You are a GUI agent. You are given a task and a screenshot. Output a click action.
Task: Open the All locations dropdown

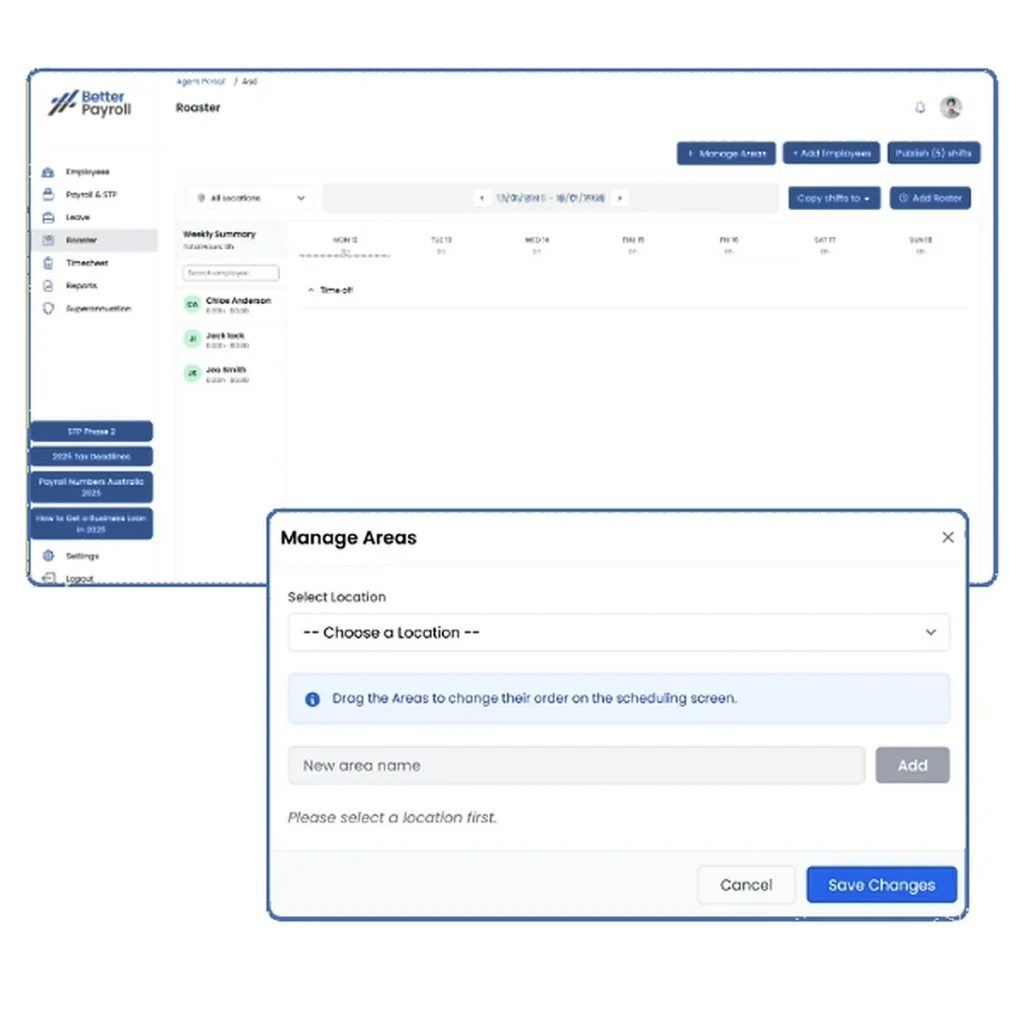[251, 198]
